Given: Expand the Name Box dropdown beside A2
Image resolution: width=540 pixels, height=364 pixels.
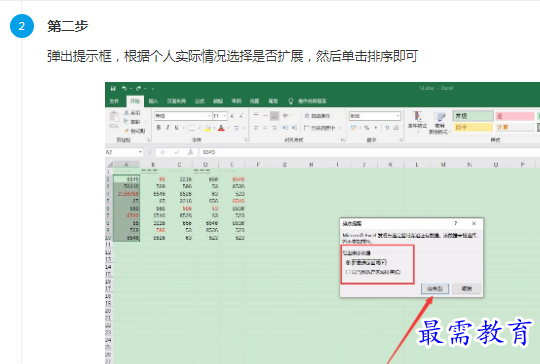Looking at the screenshot, I should pos(141,152).
